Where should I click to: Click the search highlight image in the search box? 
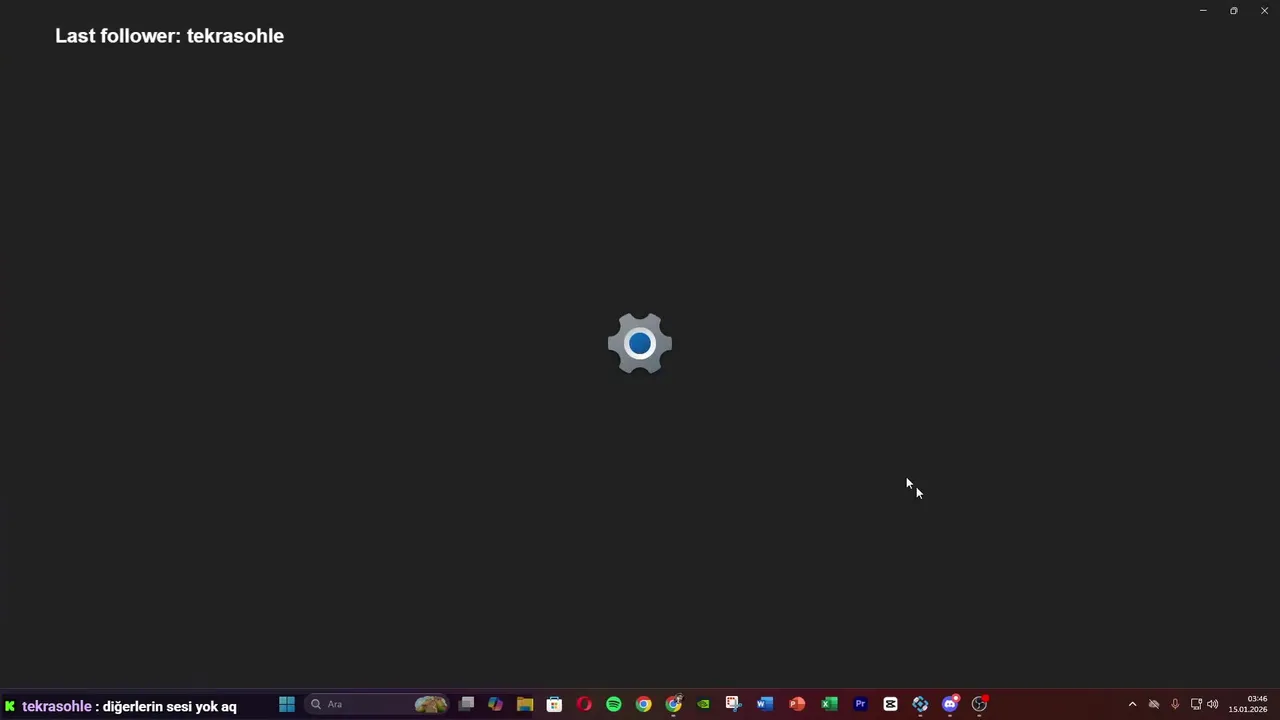coord(431,704)
